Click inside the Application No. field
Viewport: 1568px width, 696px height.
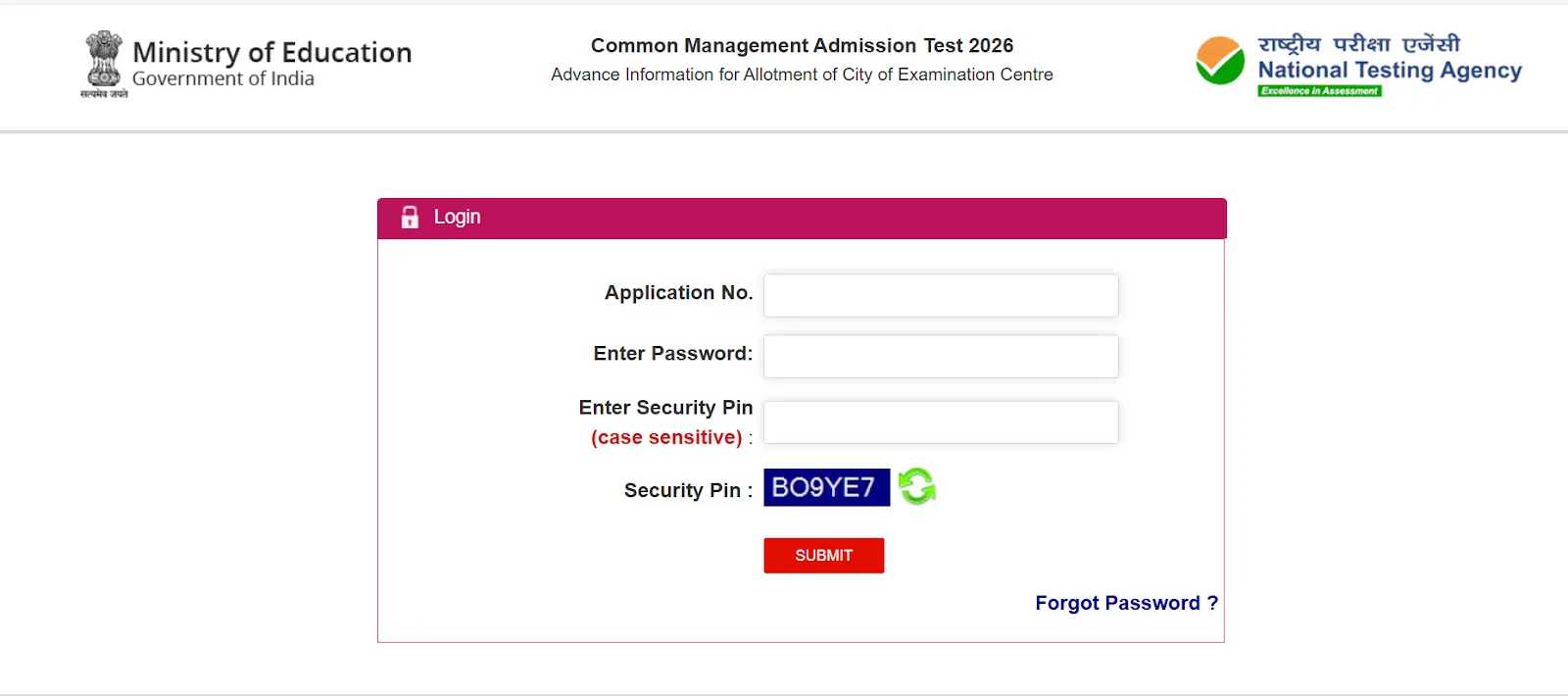(940, 295)
